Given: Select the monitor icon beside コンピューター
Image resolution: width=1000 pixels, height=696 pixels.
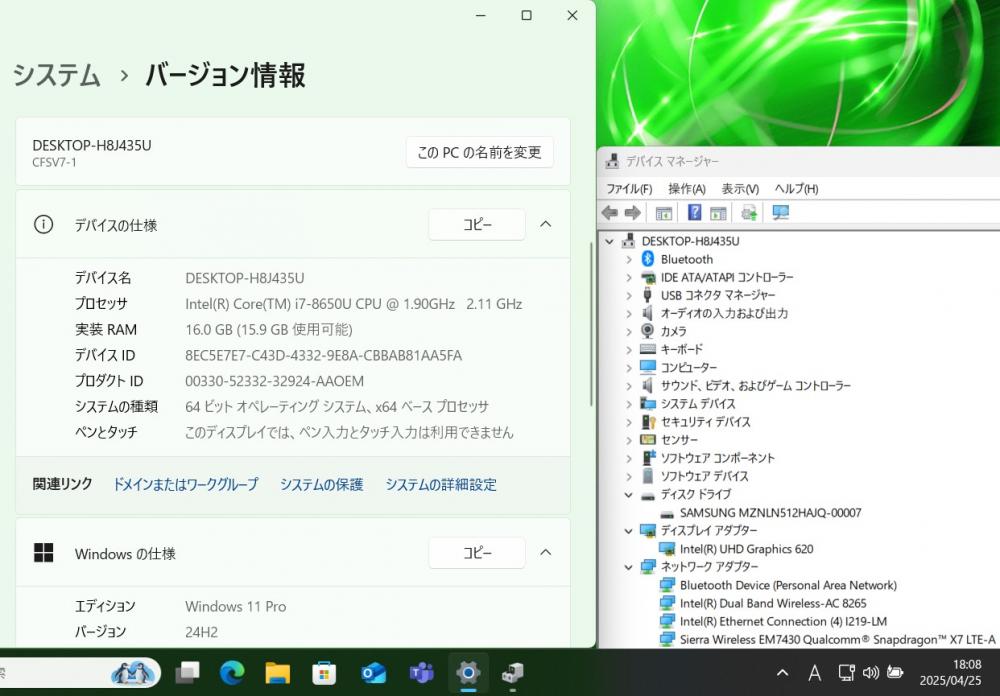Looking at the screenshot, I should pyautogui.click(x=647, y=367).
